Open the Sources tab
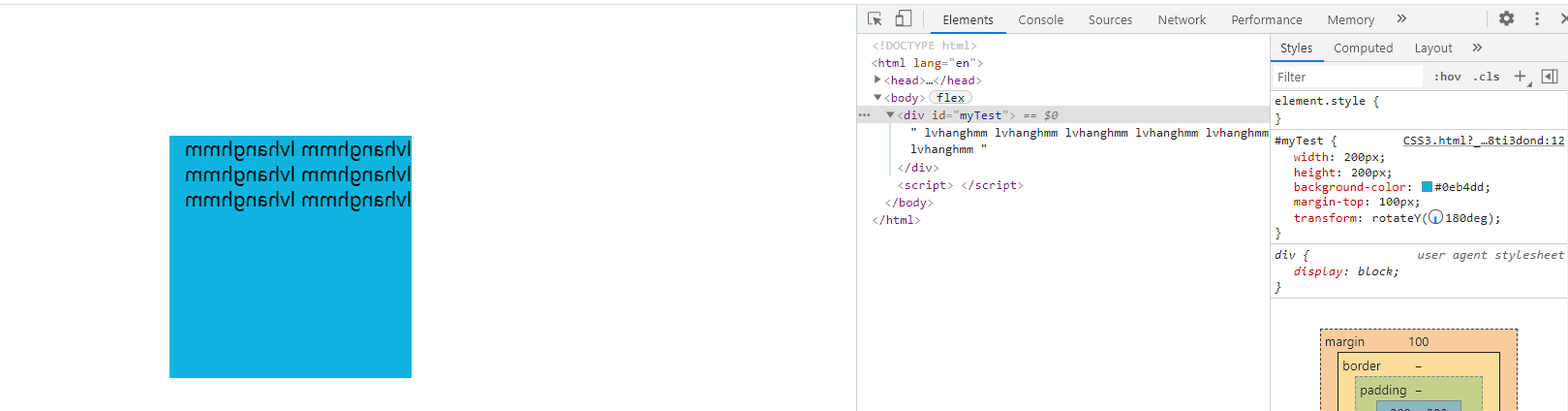Viewport: 1568px width, 411px height. coord(1110,19)
